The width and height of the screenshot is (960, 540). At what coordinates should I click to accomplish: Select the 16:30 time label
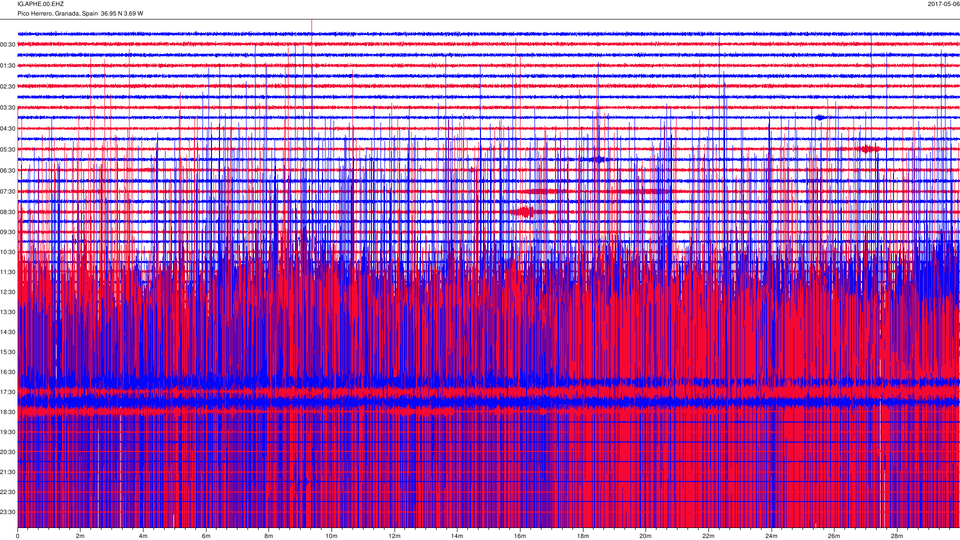[8, 372]
